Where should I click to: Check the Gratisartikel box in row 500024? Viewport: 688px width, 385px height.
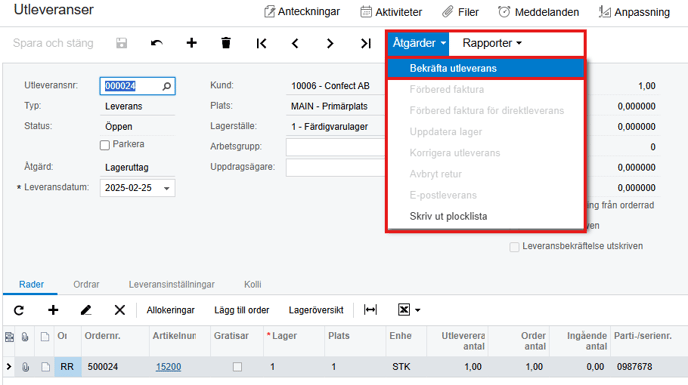tap(237, 367)
